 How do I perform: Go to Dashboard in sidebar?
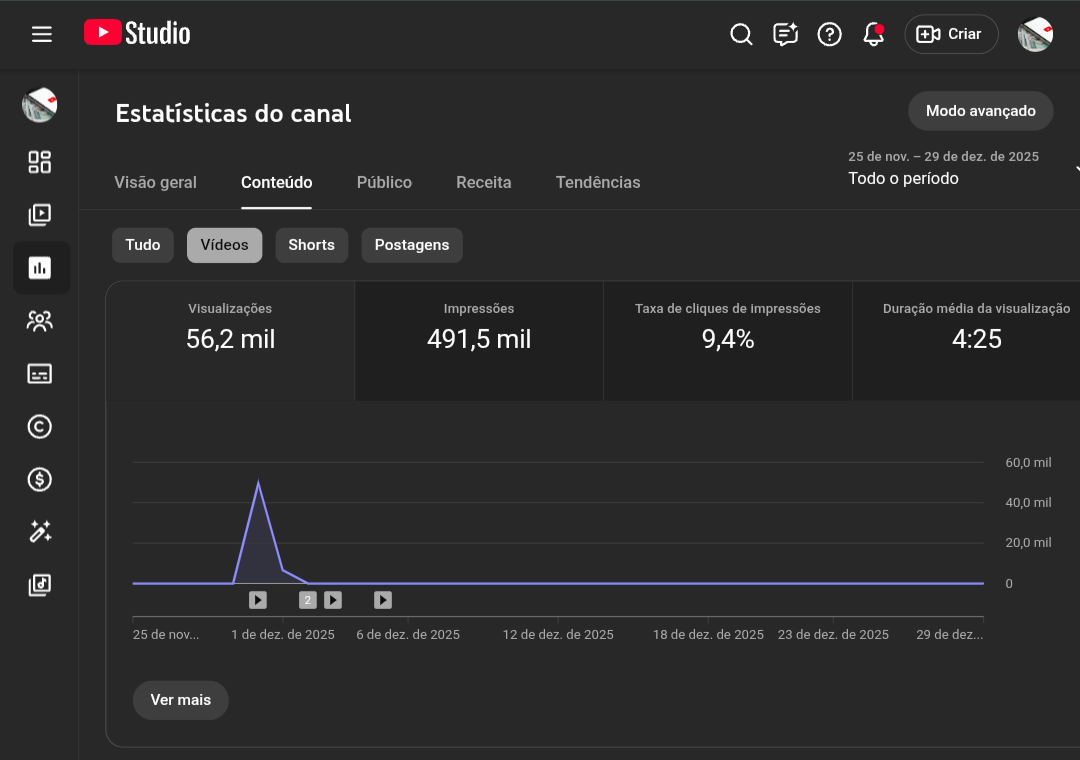40,162
